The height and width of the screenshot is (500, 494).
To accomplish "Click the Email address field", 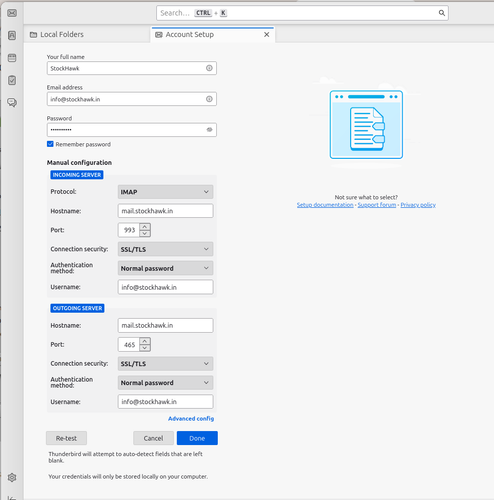I will coord(132,99).
